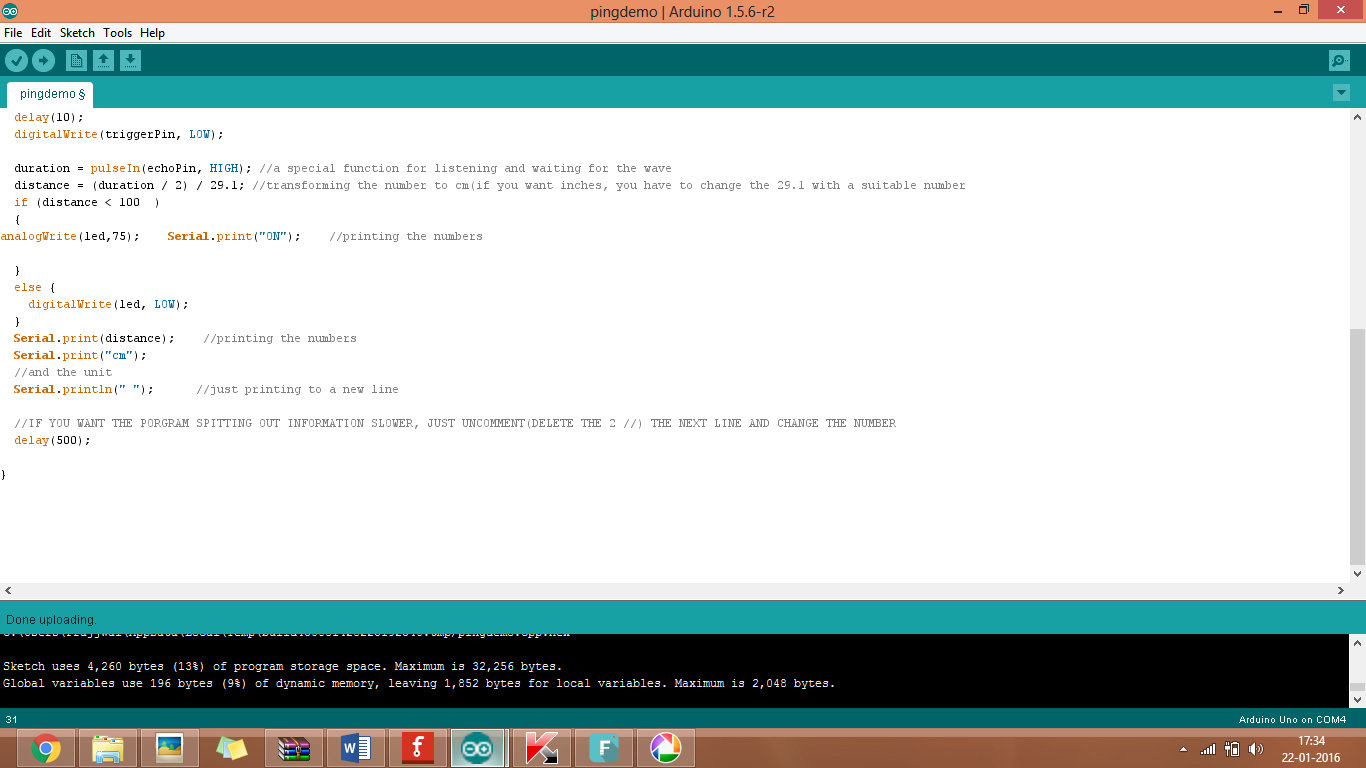This screenshot has width=1366, height=768.
Task: Verify the sketch using the checkmark icon
Action: (17, 60)
